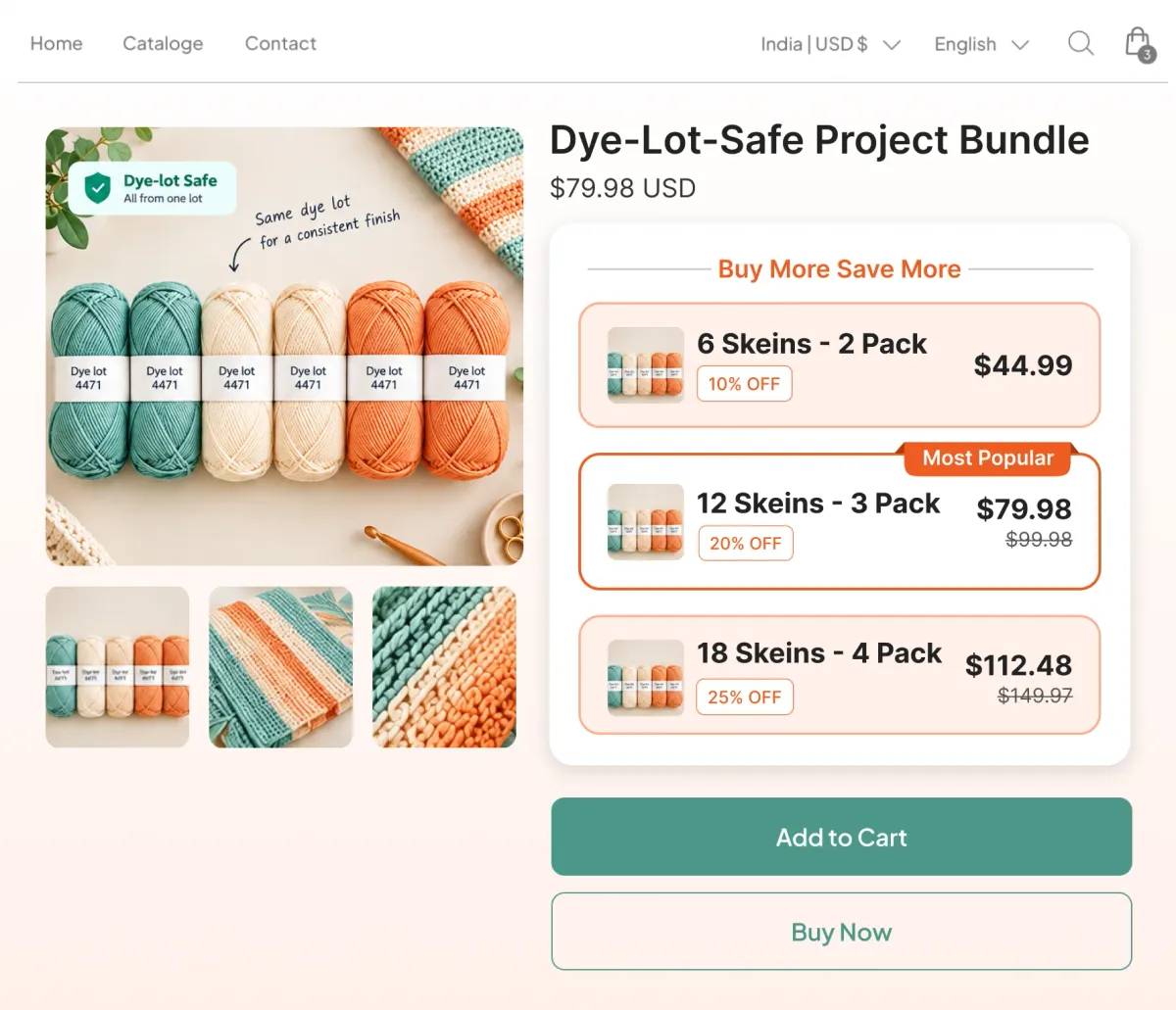
Task: View the striped crochet blanket thumbnail
Action: pos(280,667)
